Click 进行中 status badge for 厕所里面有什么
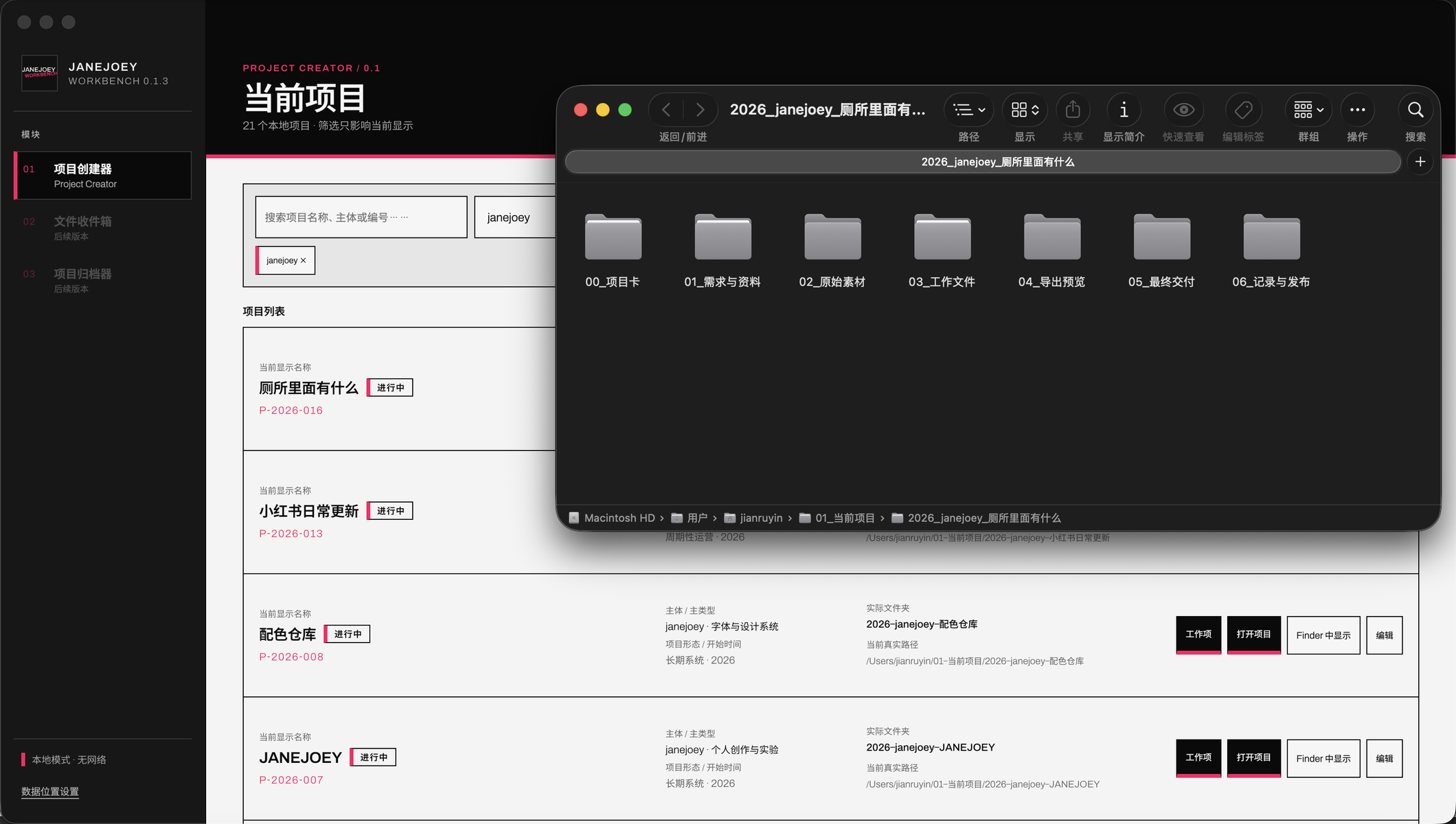 tap(390, 388)
